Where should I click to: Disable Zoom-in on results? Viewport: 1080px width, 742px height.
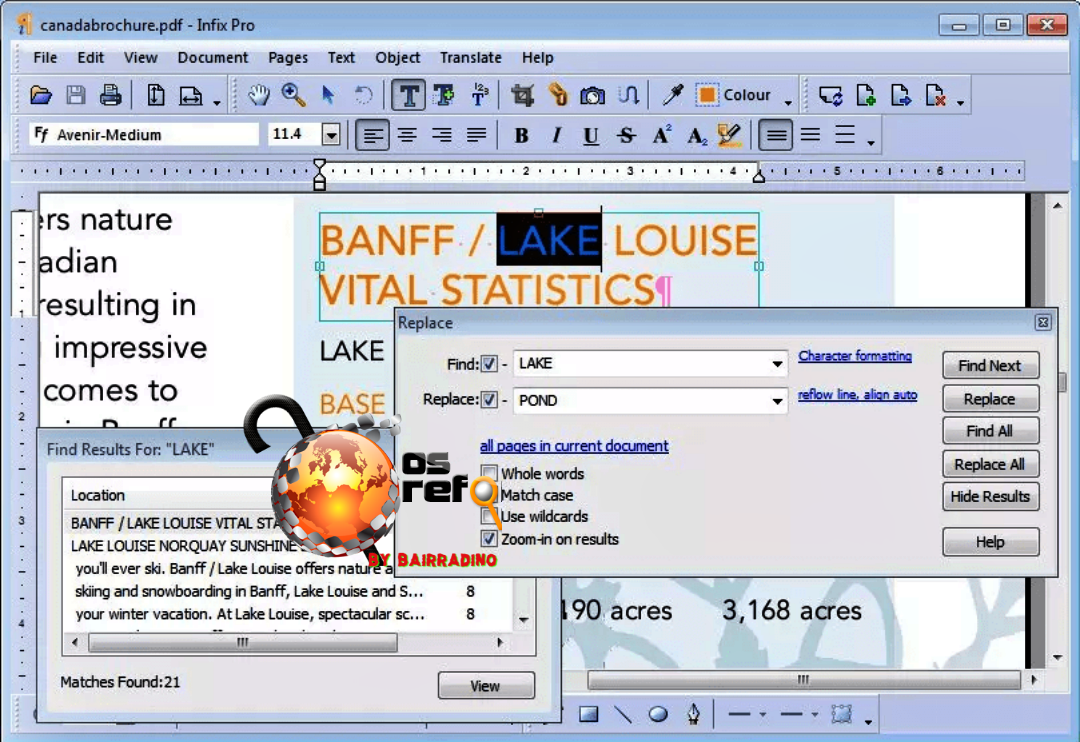(489, 539)
